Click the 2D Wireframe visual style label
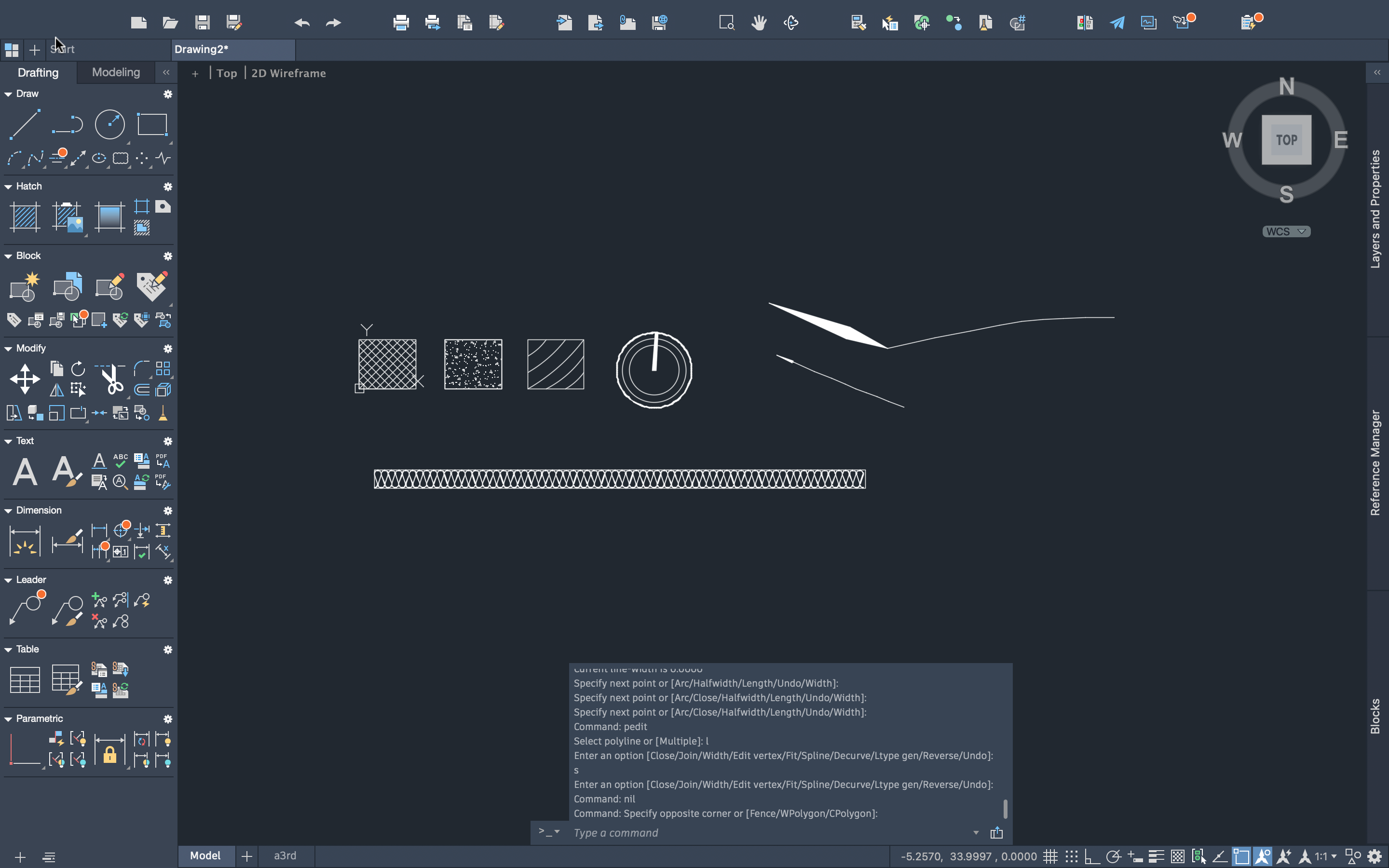This screenshot has height=868, width=1389. [x=288, y=73]
